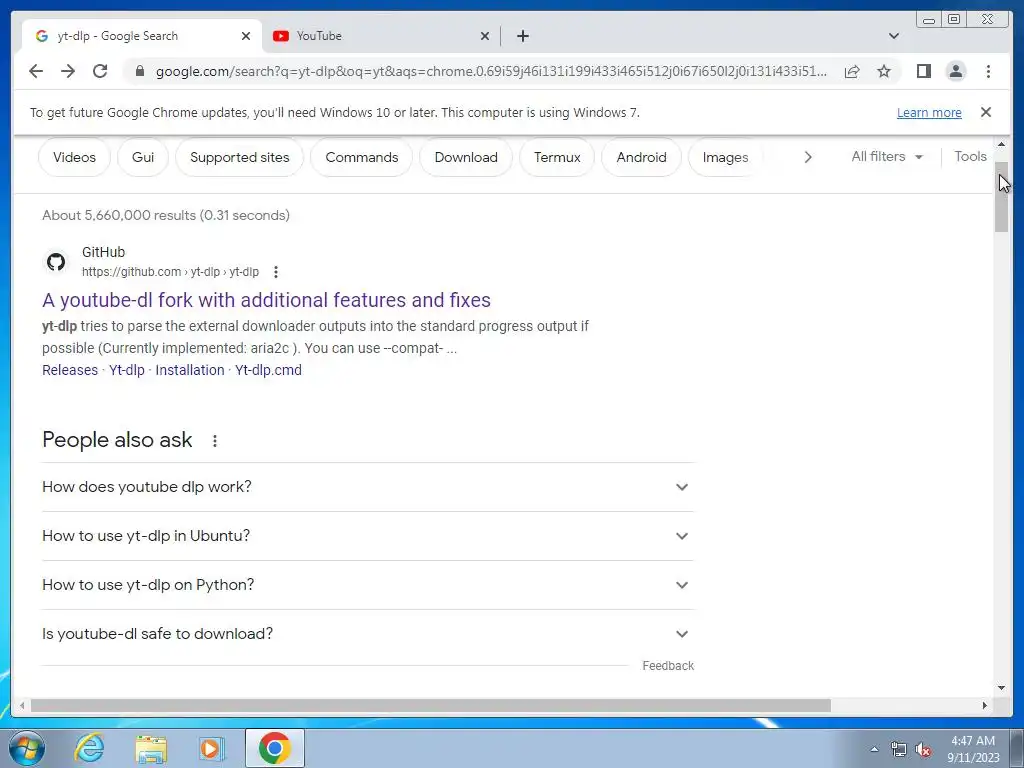Expand Is youtube-dl safe to download
The image size is (1024, 768).
[x=368, y=634]
